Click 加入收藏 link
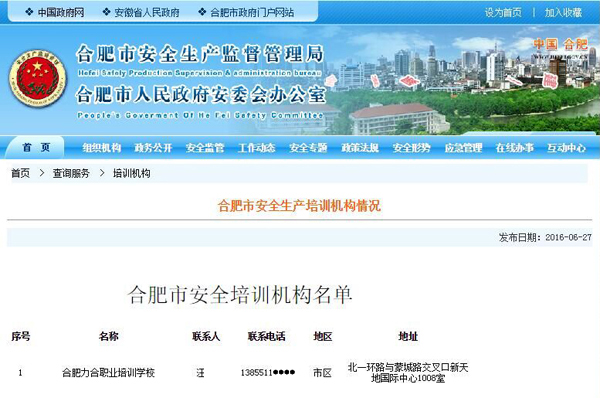The width and height of the screenshot is (600, 398). 563,13
